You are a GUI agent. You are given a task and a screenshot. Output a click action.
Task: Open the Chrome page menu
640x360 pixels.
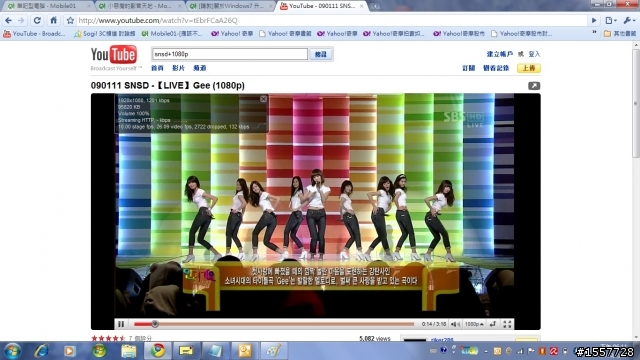611,20
